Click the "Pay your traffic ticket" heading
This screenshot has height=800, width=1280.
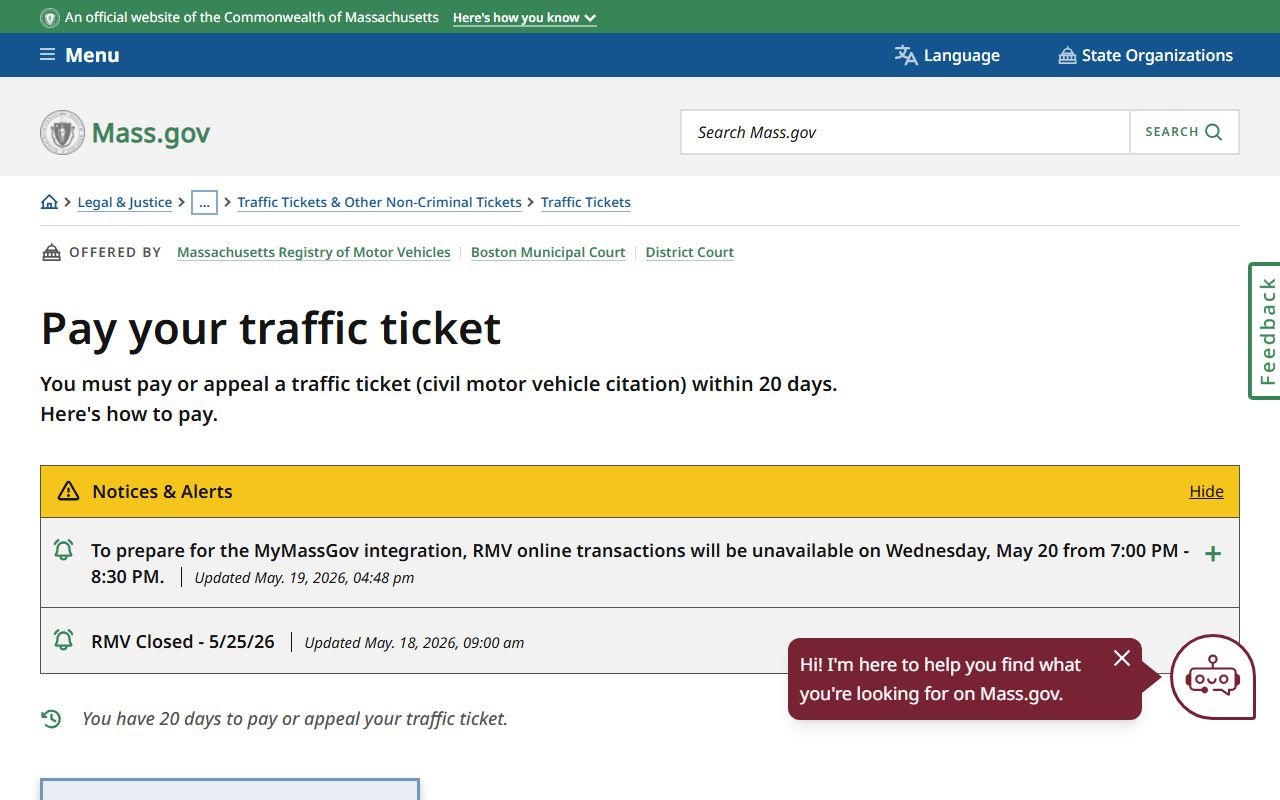[270, 328]
